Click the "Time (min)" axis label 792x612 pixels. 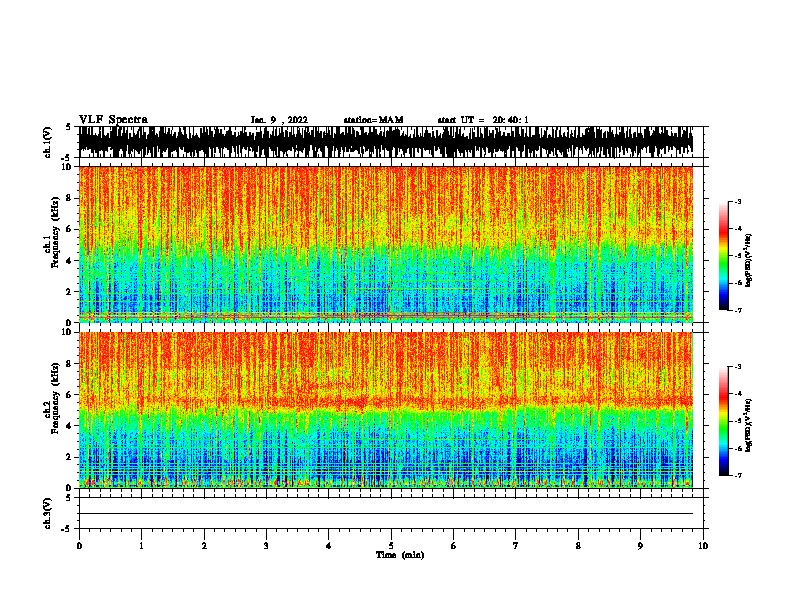(x=400, y=555)
